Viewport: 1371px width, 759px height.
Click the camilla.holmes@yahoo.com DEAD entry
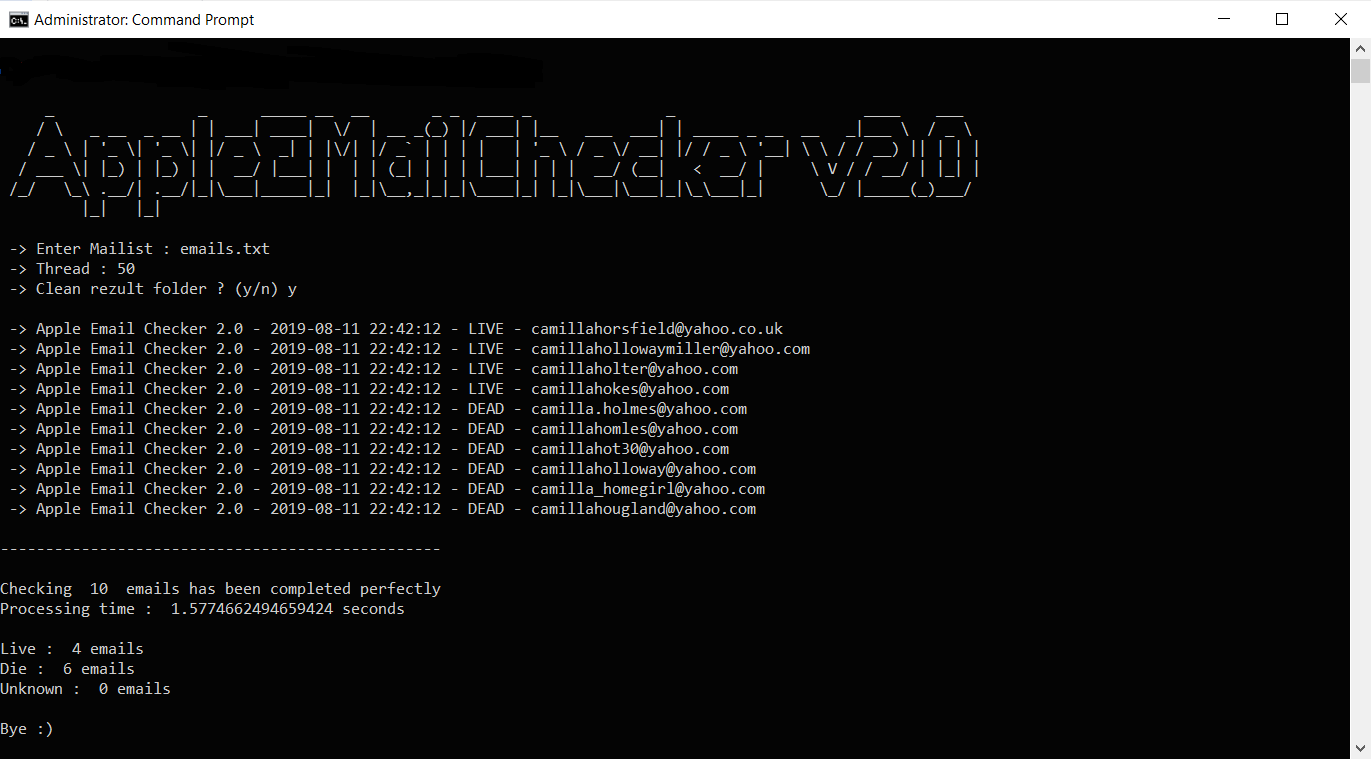pos(378,409)
